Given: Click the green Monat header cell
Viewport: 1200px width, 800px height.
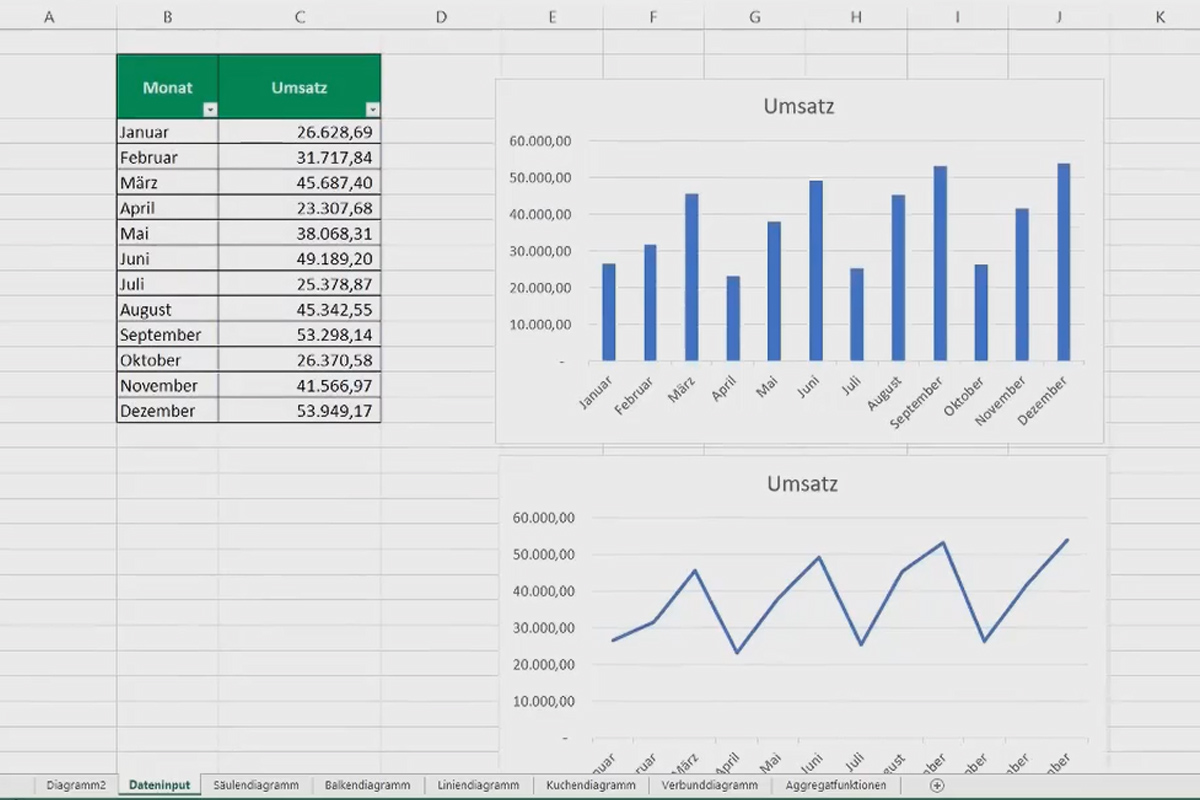Looking at the screenshot, I should point(166,87).
